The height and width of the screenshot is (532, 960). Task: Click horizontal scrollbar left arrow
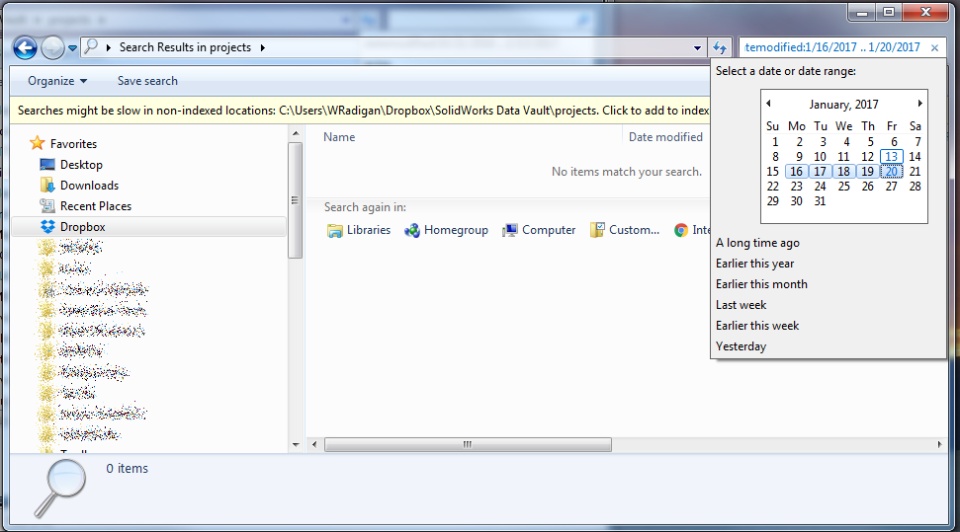point(315,445)
